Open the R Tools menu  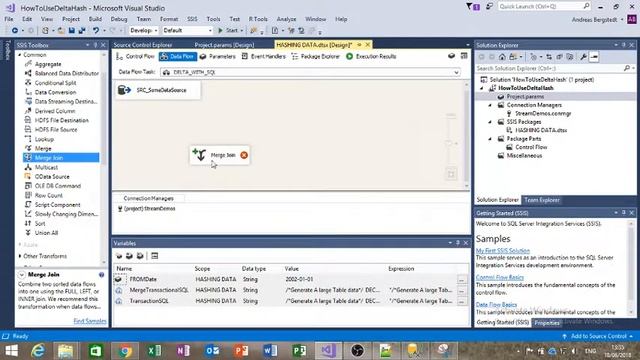(x=258, y=19)
